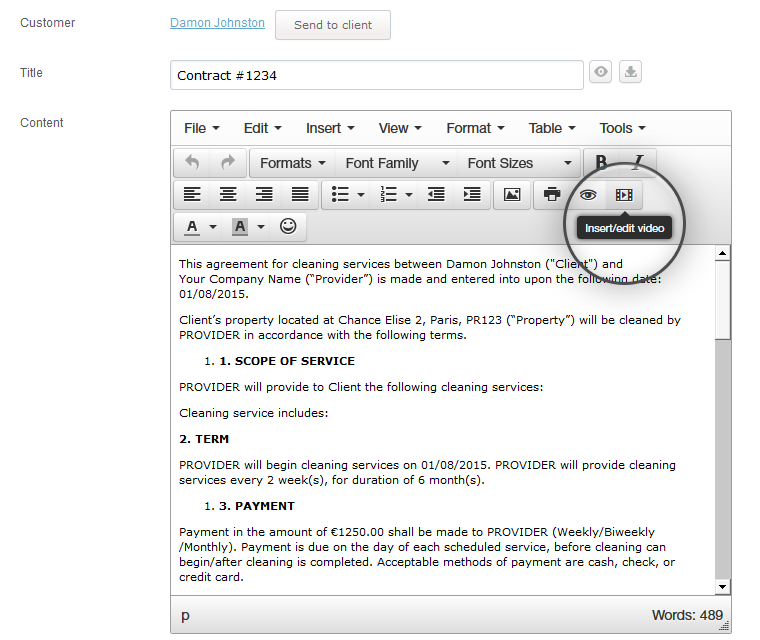Click the '3. PAYMENT' heading
The height and width of the screenshot is (640, 760).
point(256,506)
